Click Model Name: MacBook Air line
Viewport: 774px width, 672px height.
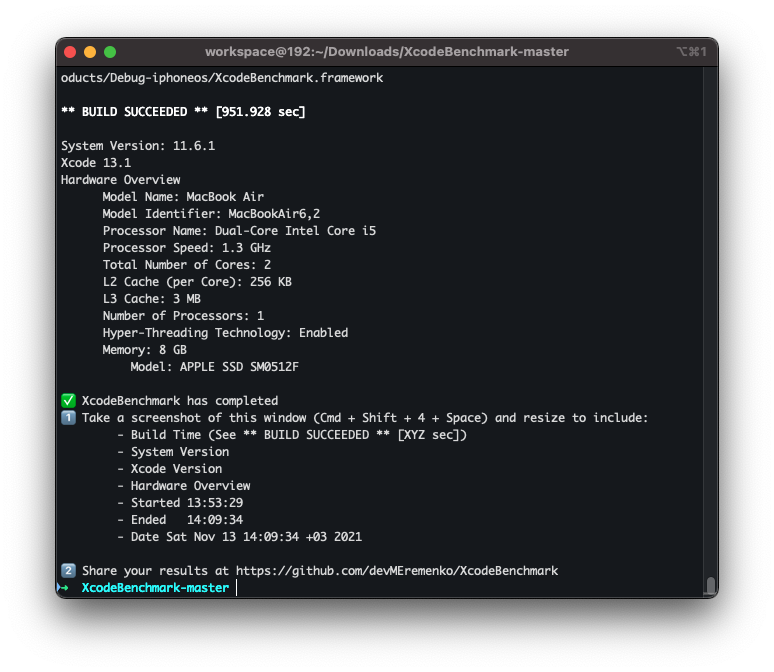coord(183,197)
